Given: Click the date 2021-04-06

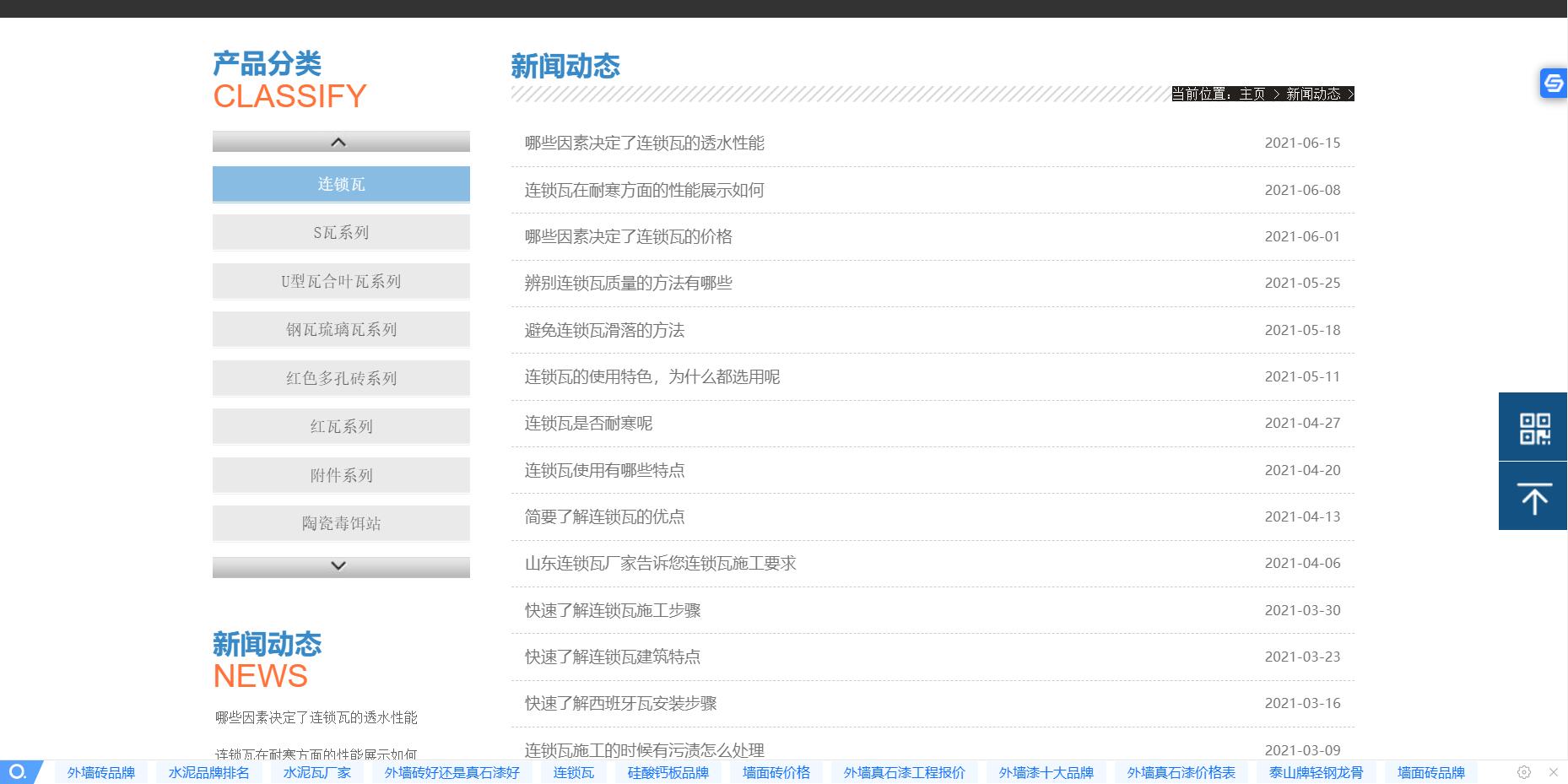Looking at the screenshot, I should 1302,563.
